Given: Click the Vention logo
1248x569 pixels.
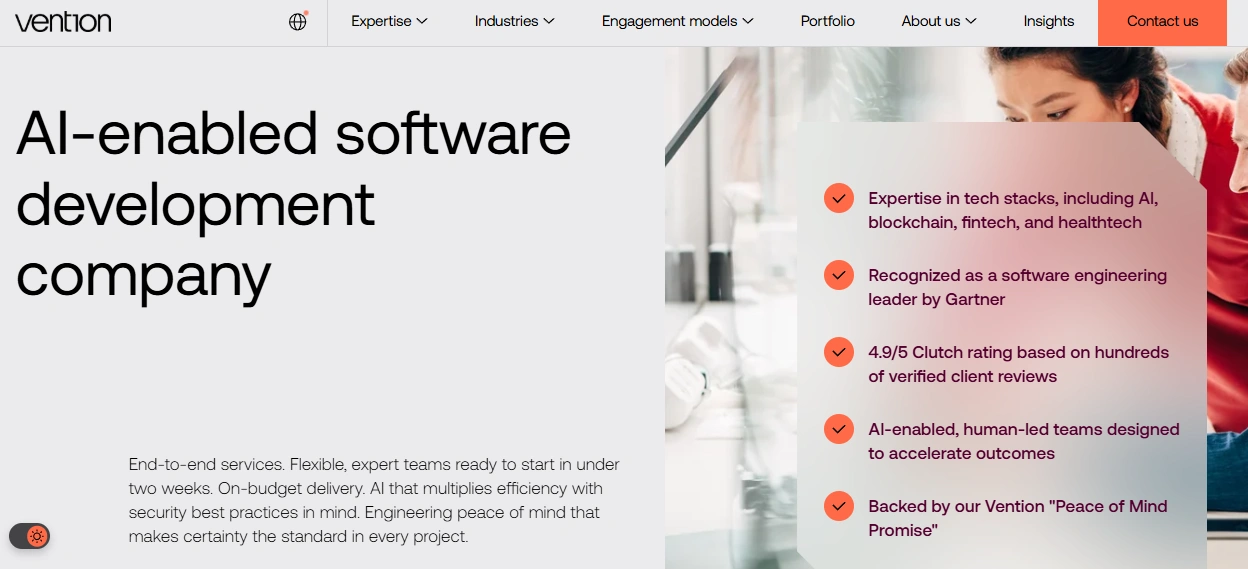Looking at the screenshot, I should (x=63, y=22).
